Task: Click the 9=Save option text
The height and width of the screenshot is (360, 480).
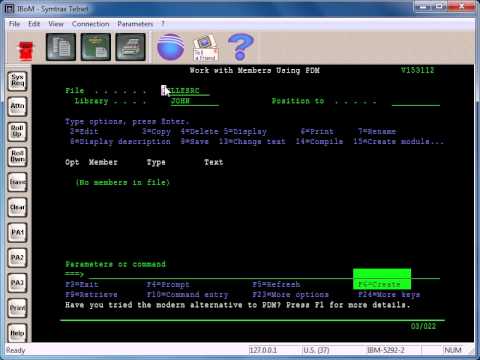Action: coord(195,142)
